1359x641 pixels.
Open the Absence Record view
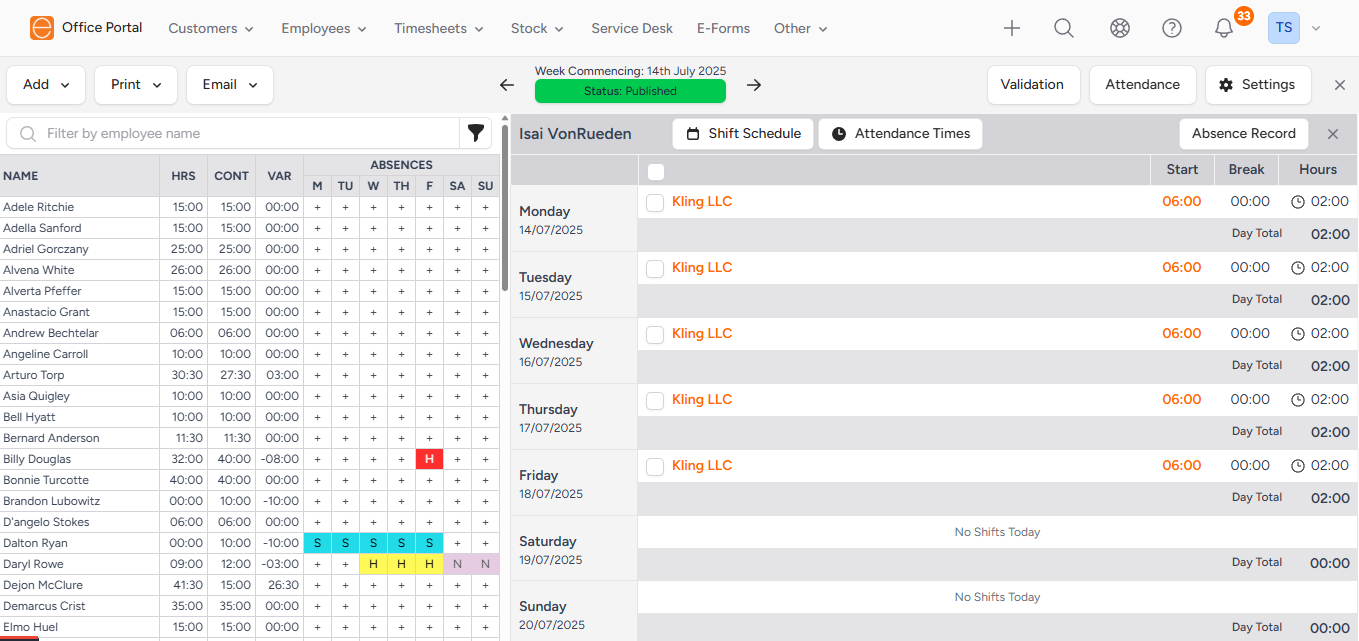[1243, 133]
